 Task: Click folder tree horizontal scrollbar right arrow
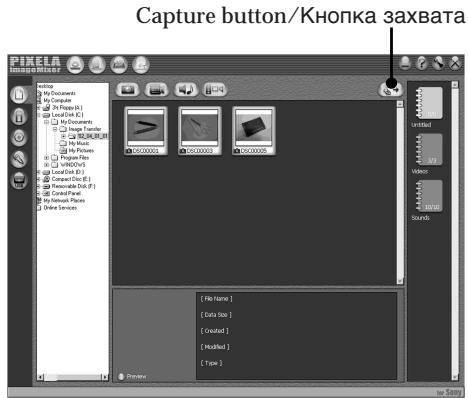point(105,377)
